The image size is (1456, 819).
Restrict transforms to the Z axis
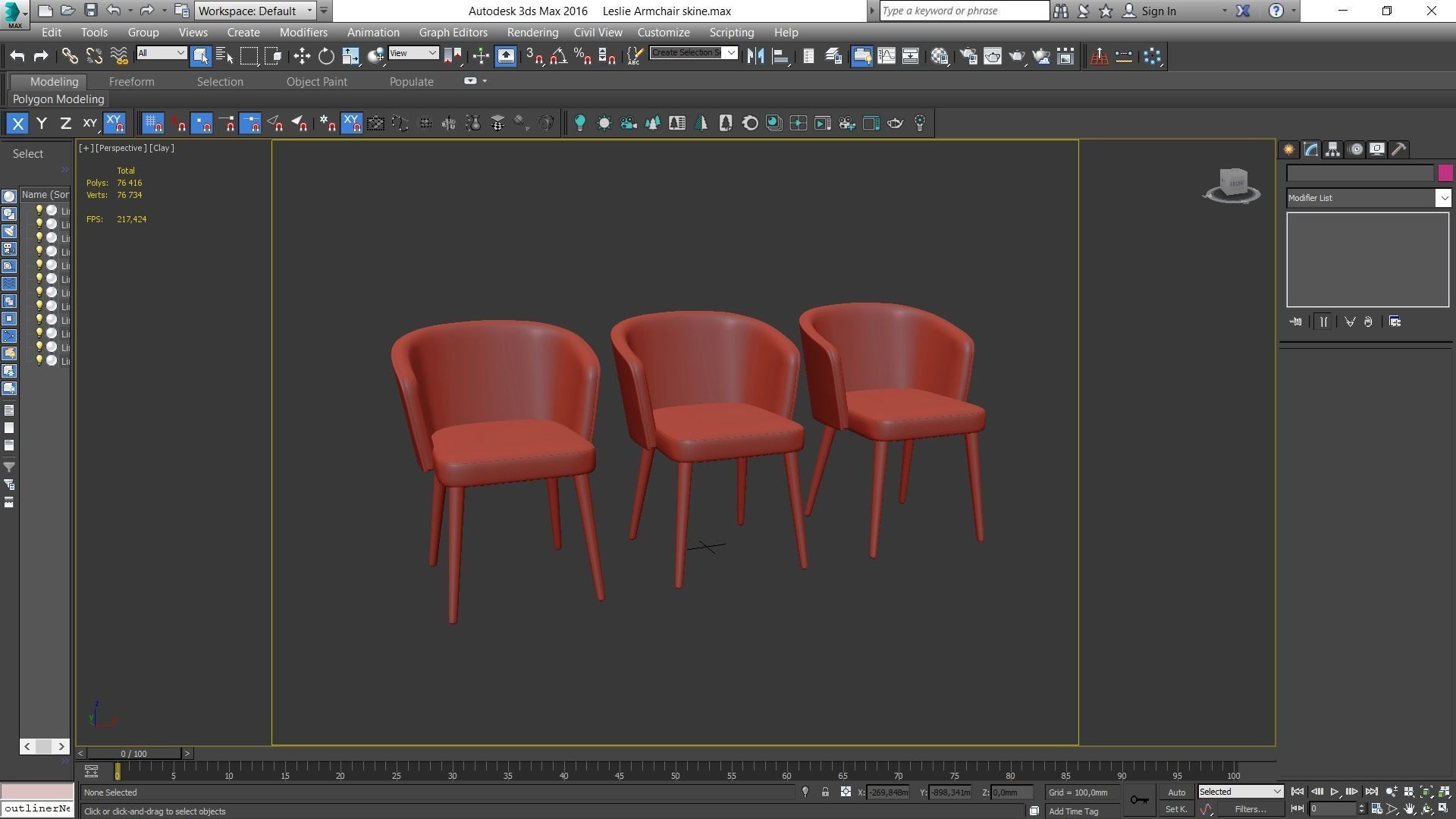pos(66,123)
